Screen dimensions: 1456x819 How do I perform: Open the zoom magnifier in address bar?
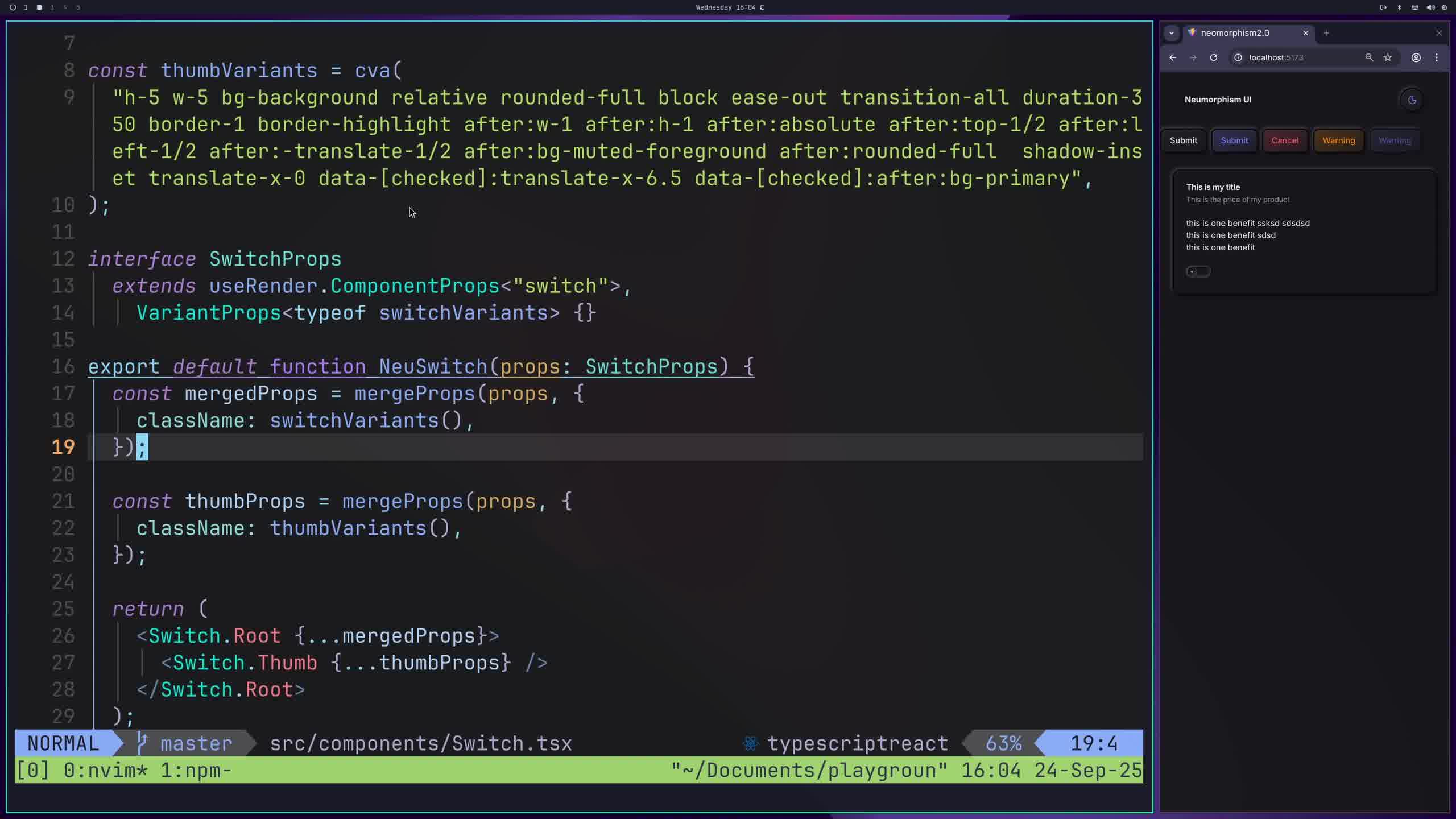[x=1369, y=57]
